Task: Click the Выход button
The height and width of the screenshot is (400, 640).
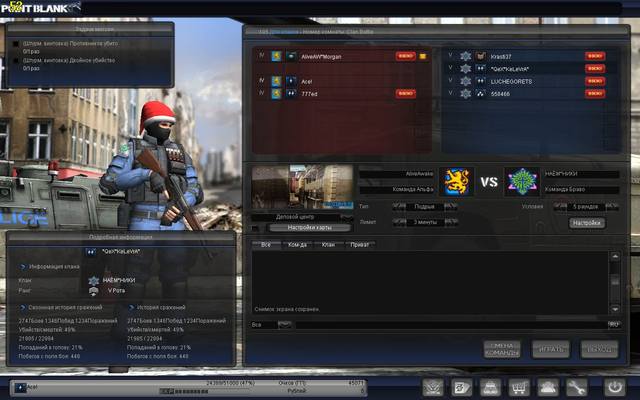Action: pos(599,349)
